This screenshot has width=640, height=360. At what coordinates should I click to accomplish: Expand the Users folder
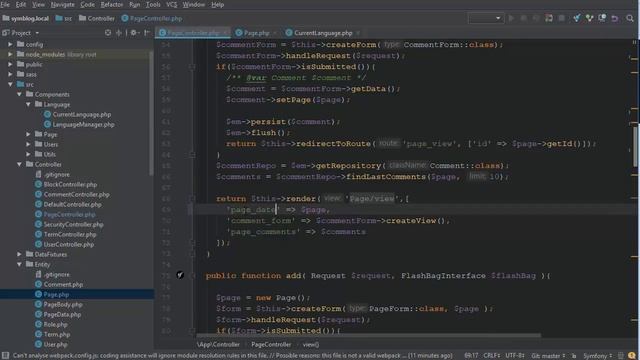click(x=28, y=144)
